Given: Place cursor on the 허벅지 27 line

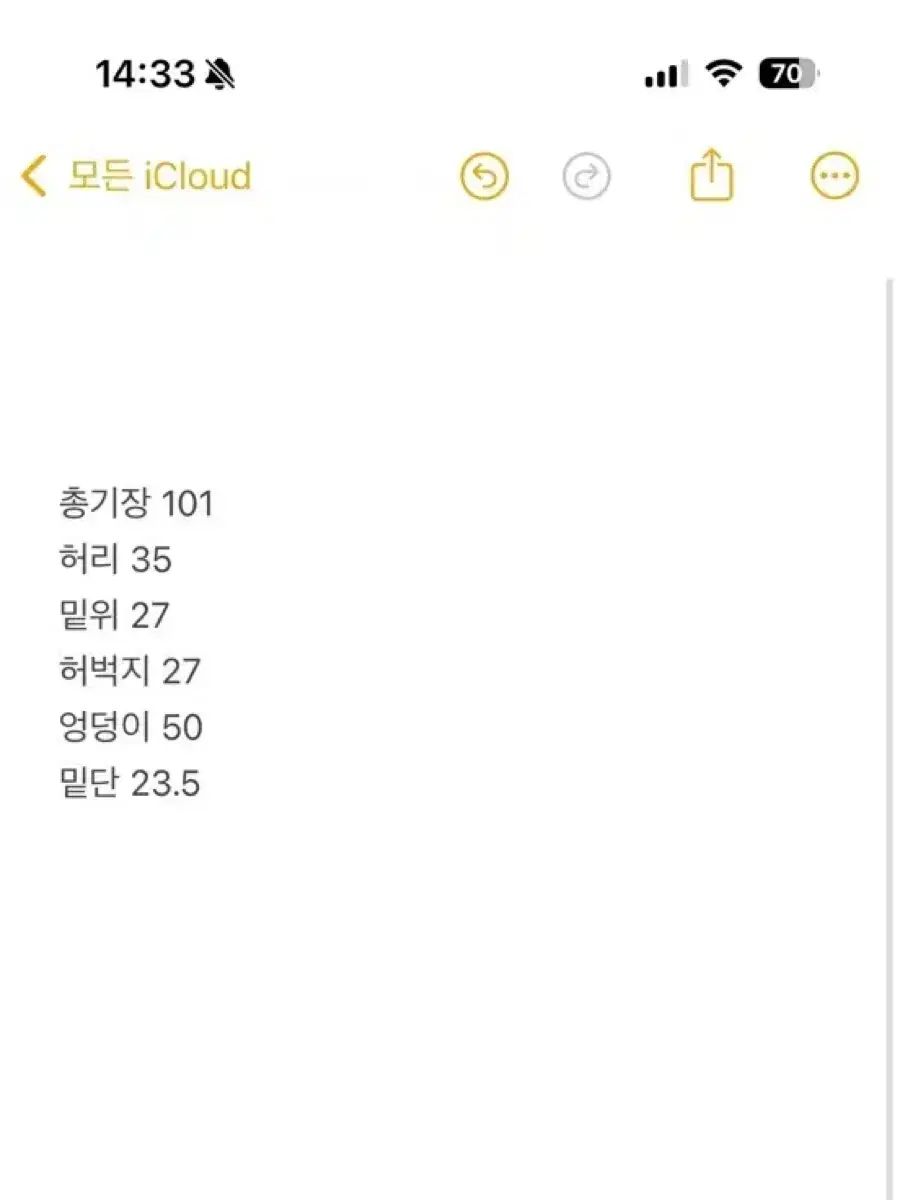Looking at the screenshot, I should 130,671.
